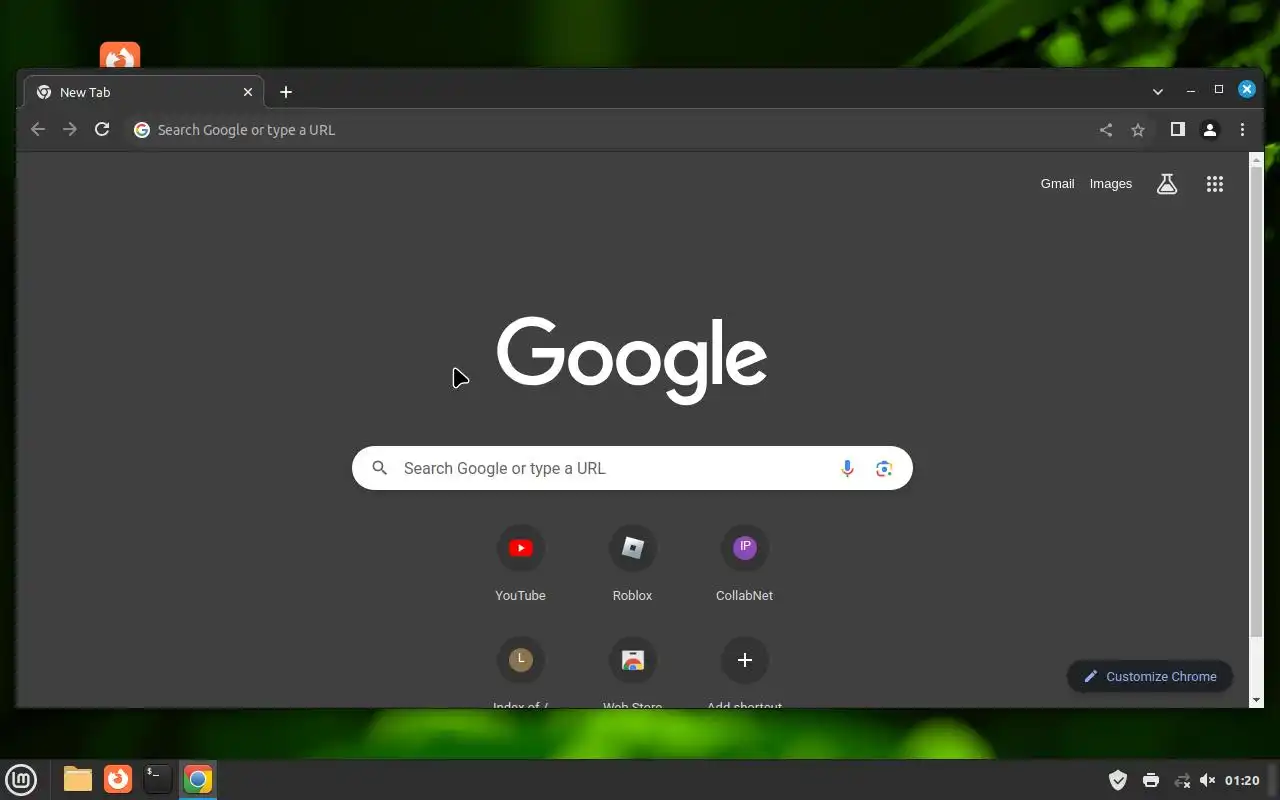1280x800 pixels.
Task: Select the New Tab tab
Action: tap(143, 92)
